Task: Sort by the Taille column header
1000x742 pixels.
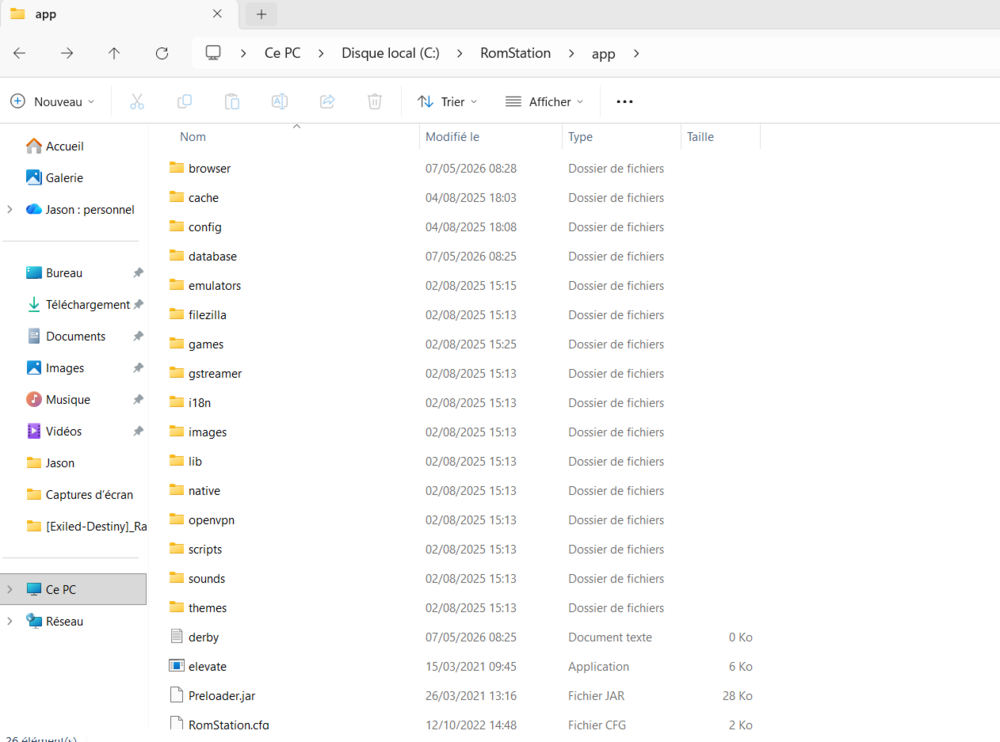Action: 700,137
